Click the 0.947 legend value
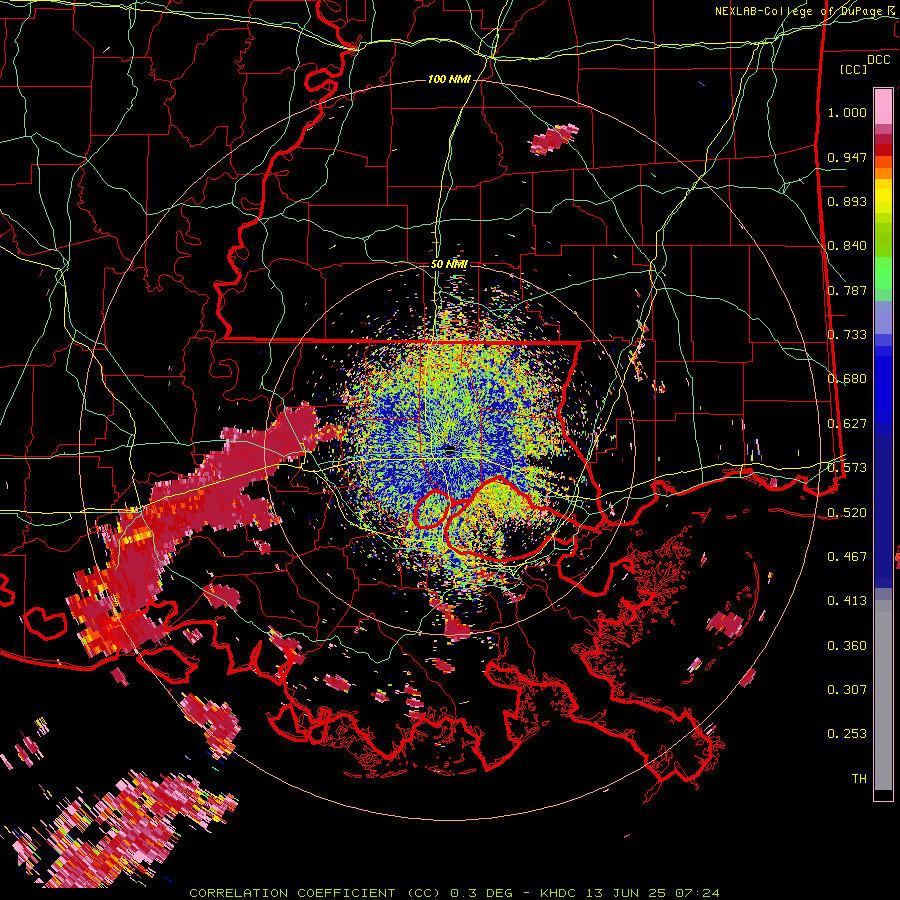Screen dimensions: 900x900 click(x=847, y=157)
